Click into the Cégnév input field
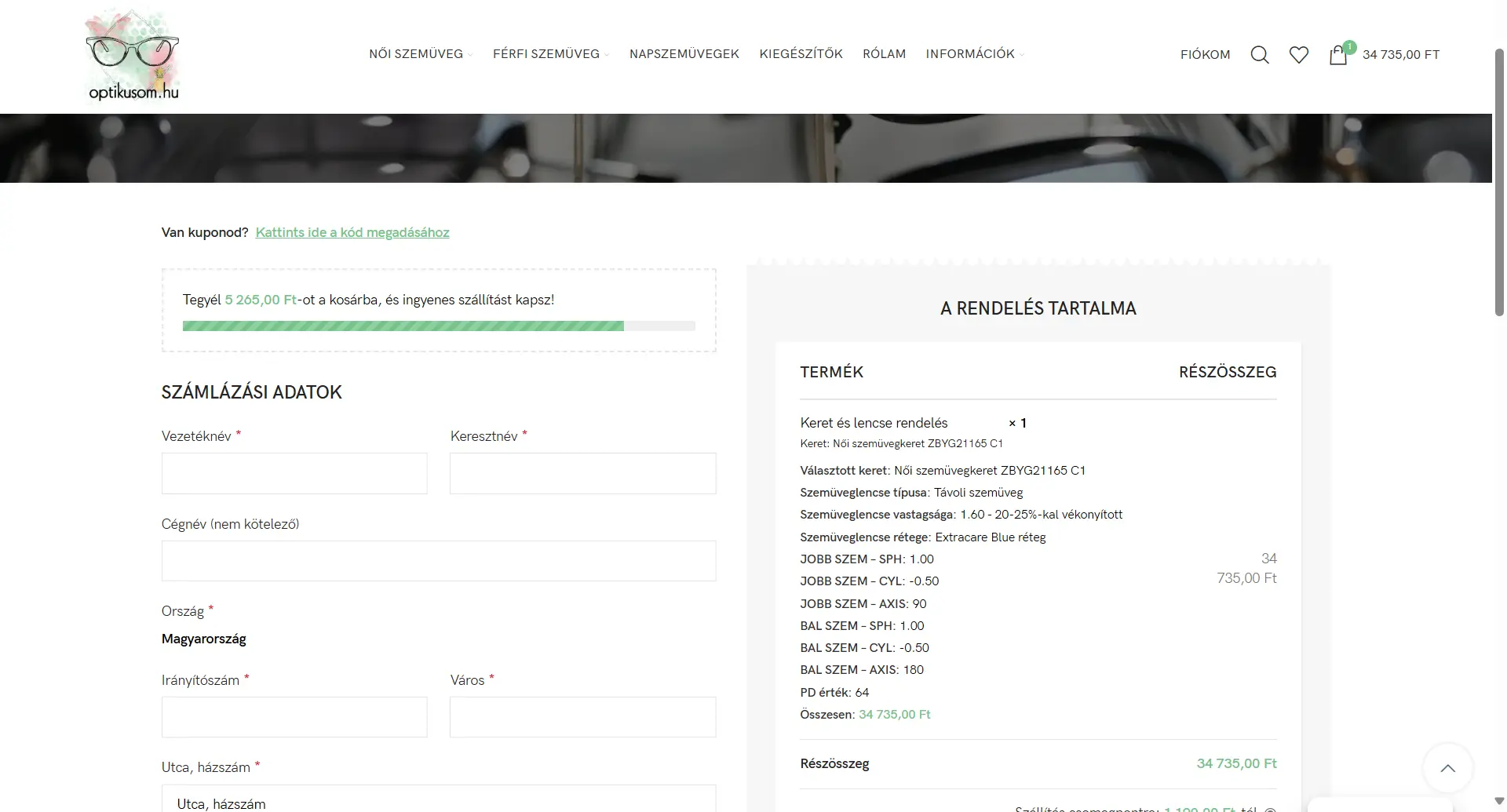 click(439, 561)
